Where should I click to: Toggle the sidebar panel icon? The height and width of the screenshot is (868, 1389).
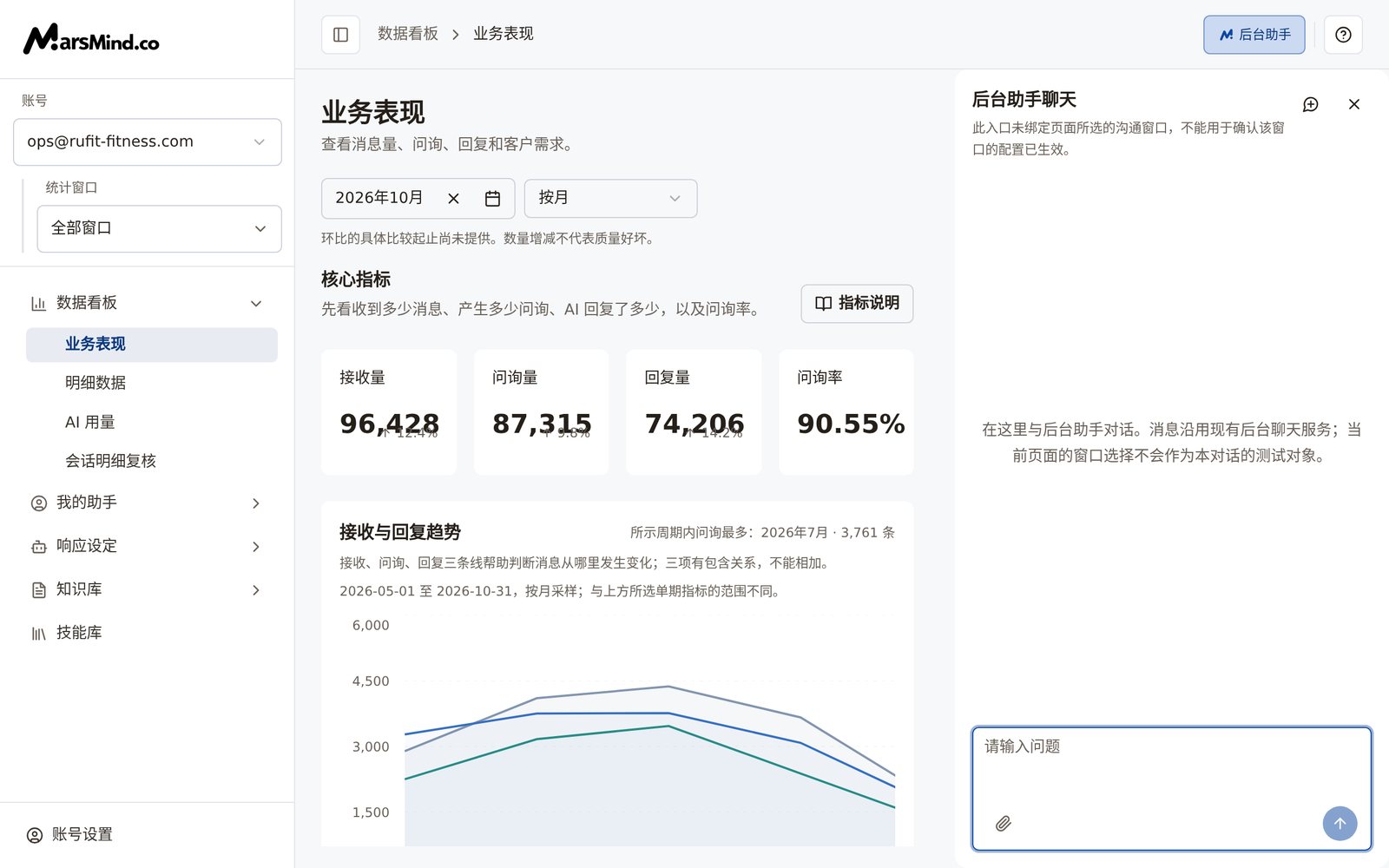coord(340,35)
